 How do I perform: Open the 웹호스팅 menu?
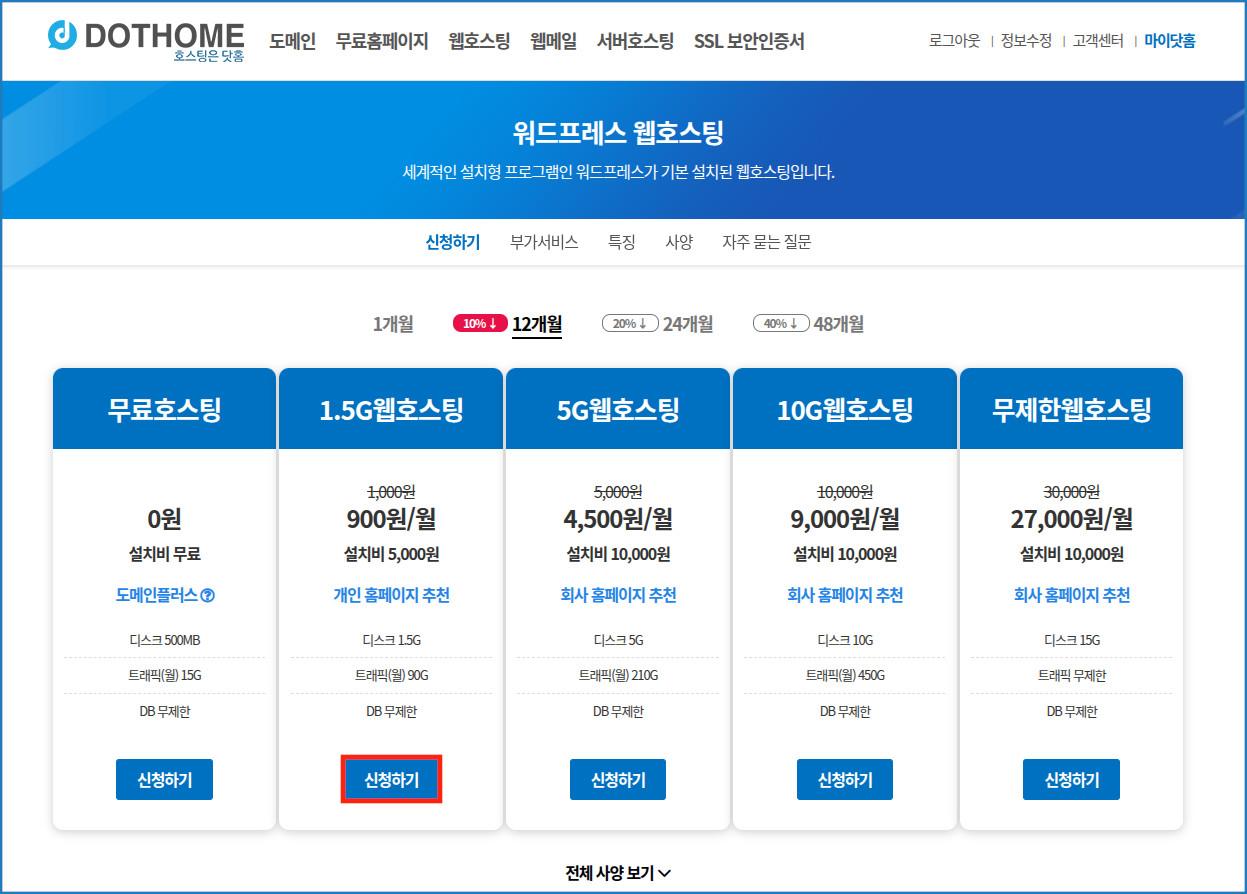(479, 41)
